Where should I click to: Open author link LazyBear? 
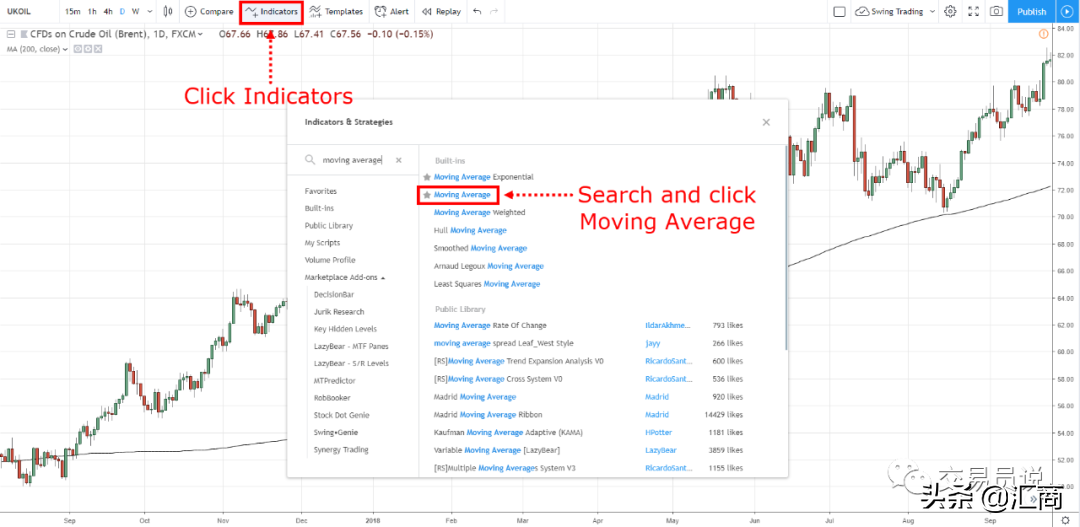pos(661,451)
